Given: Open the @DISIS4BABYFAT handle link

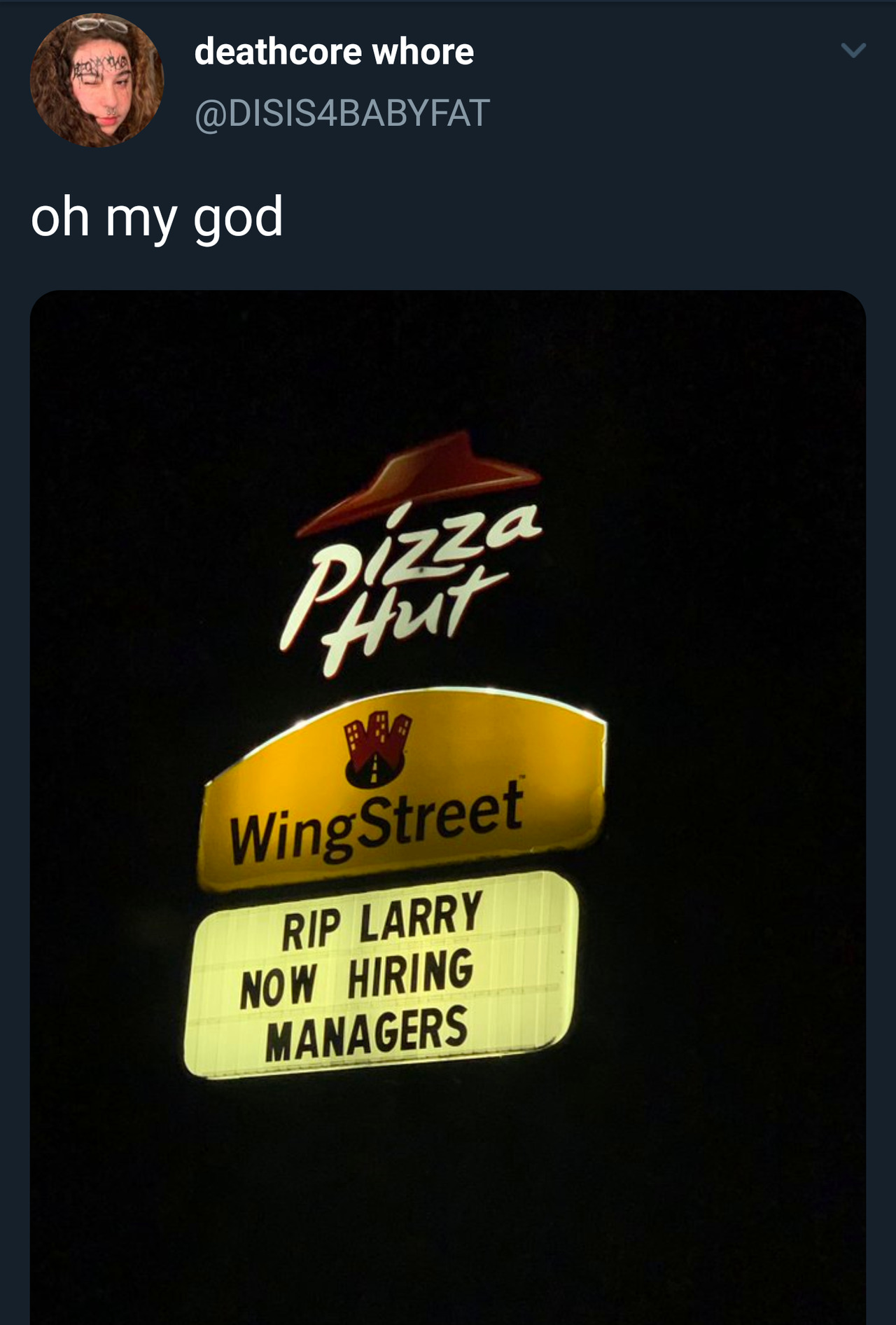Looking at the screenshot, I should click(342, 113).
